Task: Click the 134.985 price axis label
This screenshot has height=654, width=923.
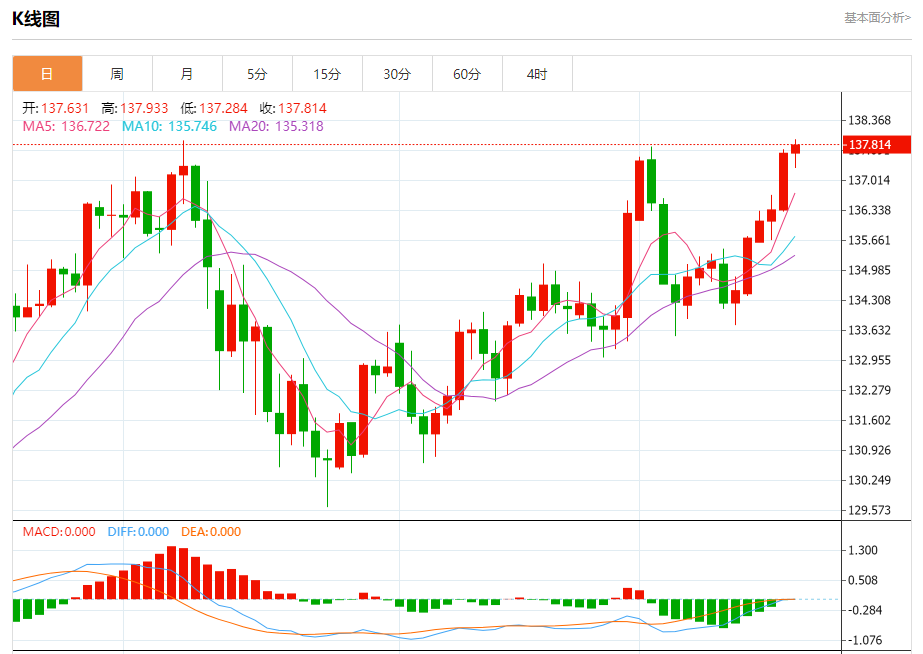Action: [869, 270]
